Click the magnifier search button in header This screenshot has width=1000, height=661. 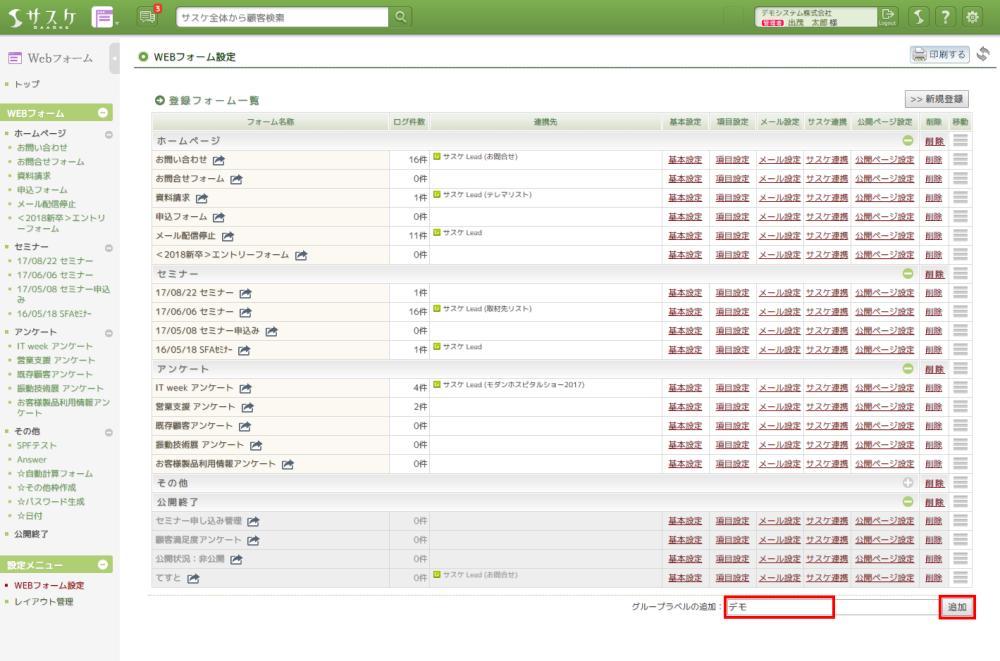click(400, 17)
